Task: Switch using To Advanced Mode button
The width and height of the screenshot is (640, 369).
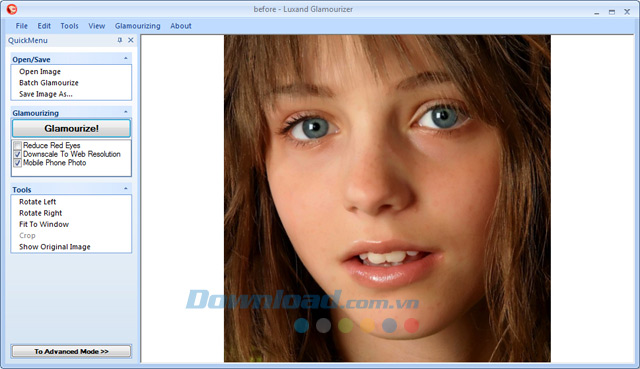Action: click(71, 351)
